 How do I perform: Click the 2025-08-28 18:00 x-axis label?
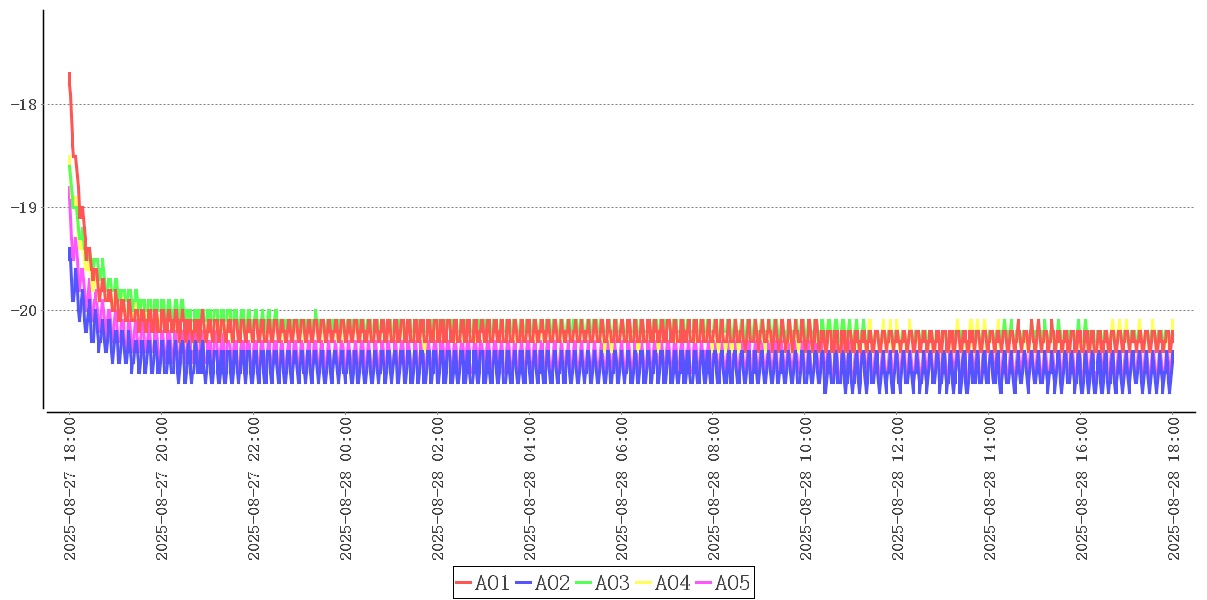point(1174,489)
